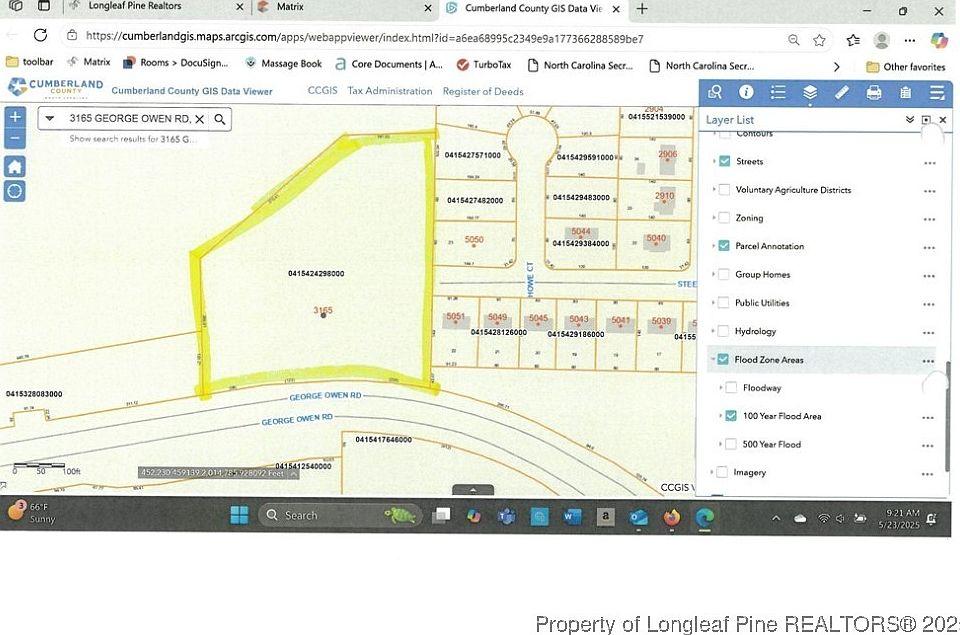Toggle the 100 Year Flood Area checkbox

tap(731, 416)
